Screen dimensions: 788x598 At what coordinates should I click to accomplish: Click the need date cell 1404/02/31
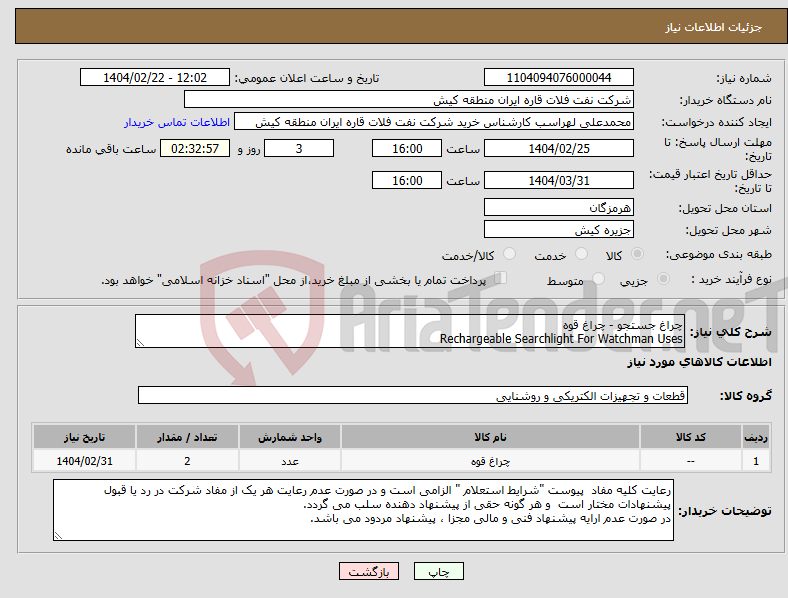pos(84,461)
